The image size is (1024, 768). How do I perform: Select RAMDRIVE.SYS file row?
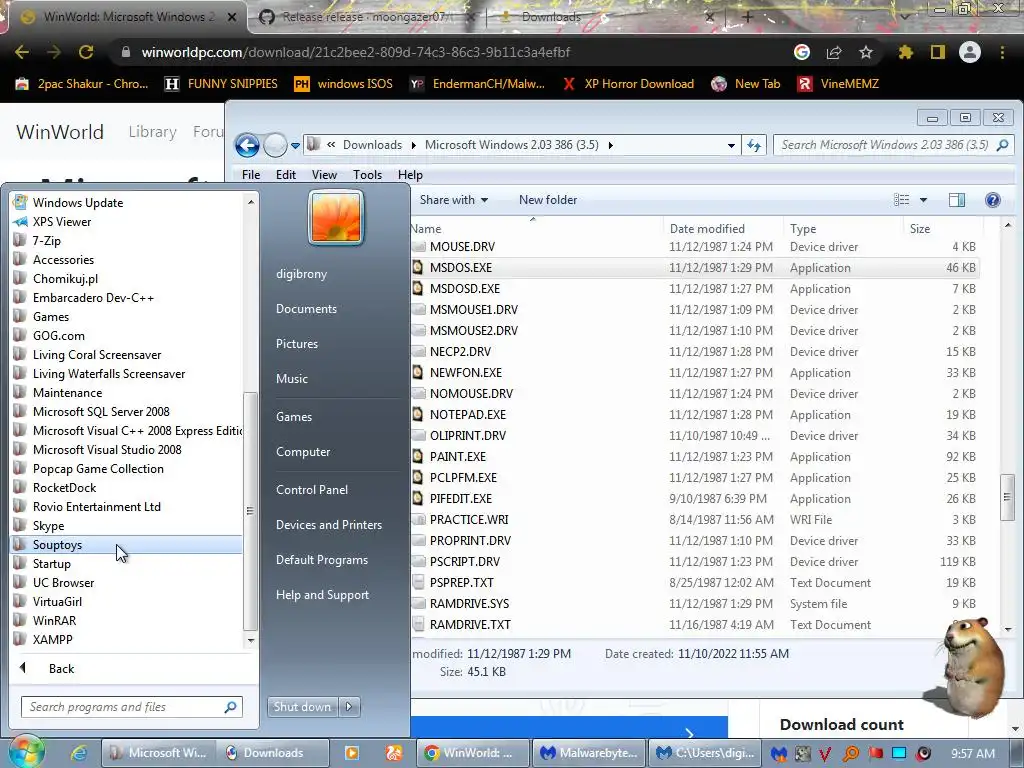[x=695, y=603]
